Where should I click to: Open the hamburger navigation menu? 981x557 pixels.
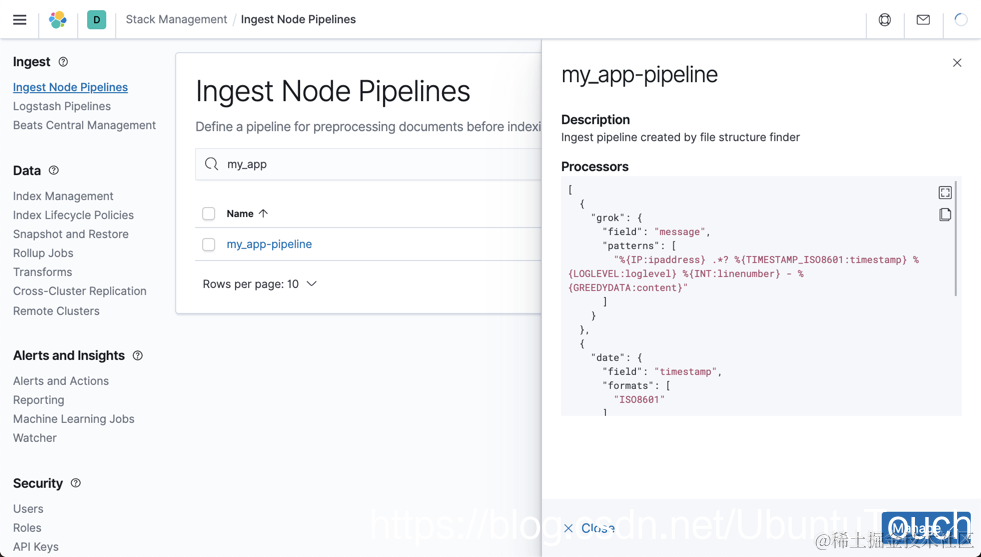(x=20, y=19)
